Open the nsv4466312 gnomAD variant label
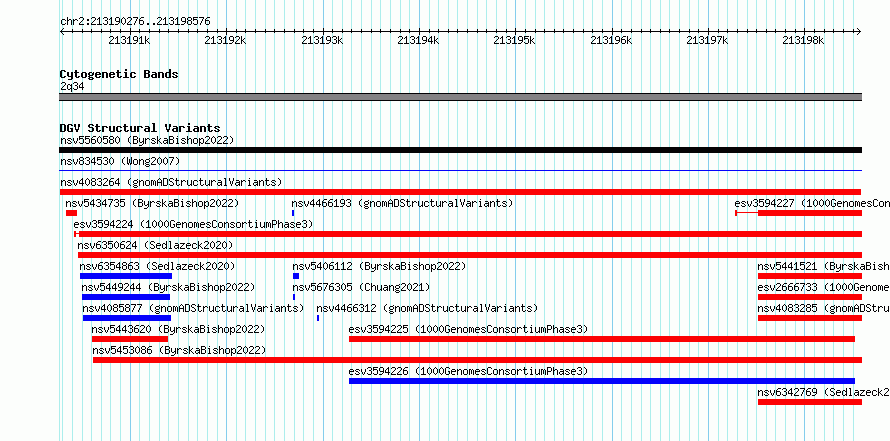 427,308
